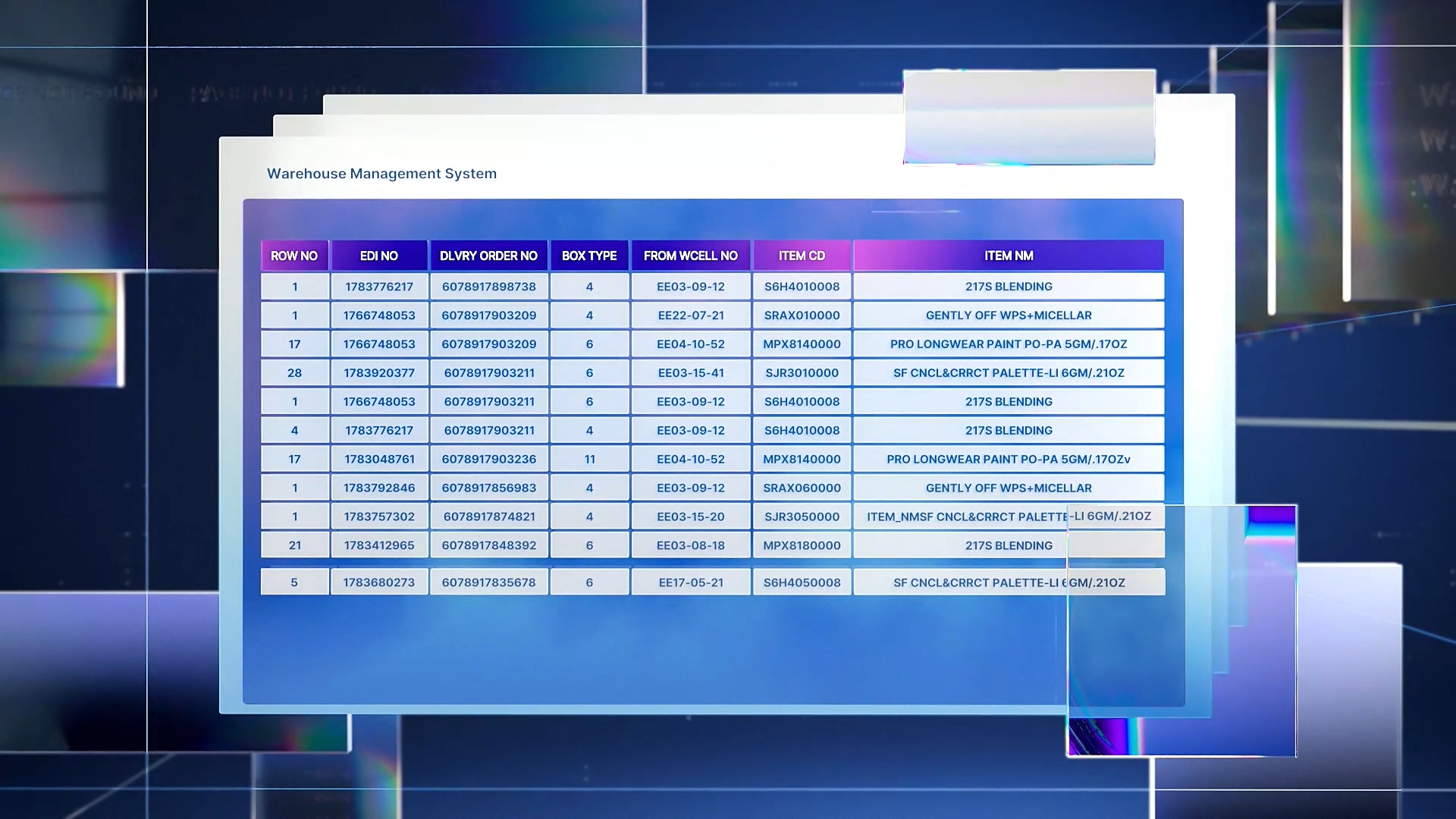Viewport: 1456px width, 819px height.
Task: Select wcell EE03-08-18
Action: (691, 546)
